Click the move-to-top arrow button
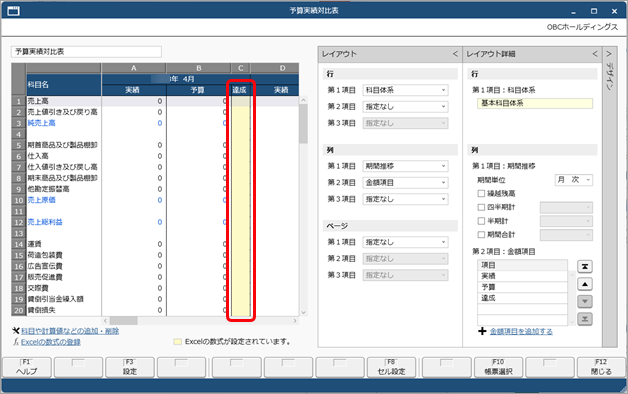 [585, 267]
